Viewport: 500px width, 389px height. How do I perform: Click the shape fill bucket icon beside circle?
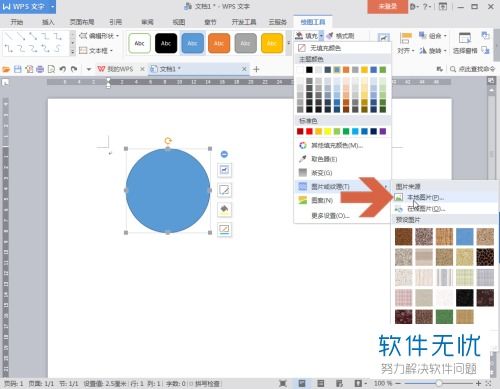point(224,210)
